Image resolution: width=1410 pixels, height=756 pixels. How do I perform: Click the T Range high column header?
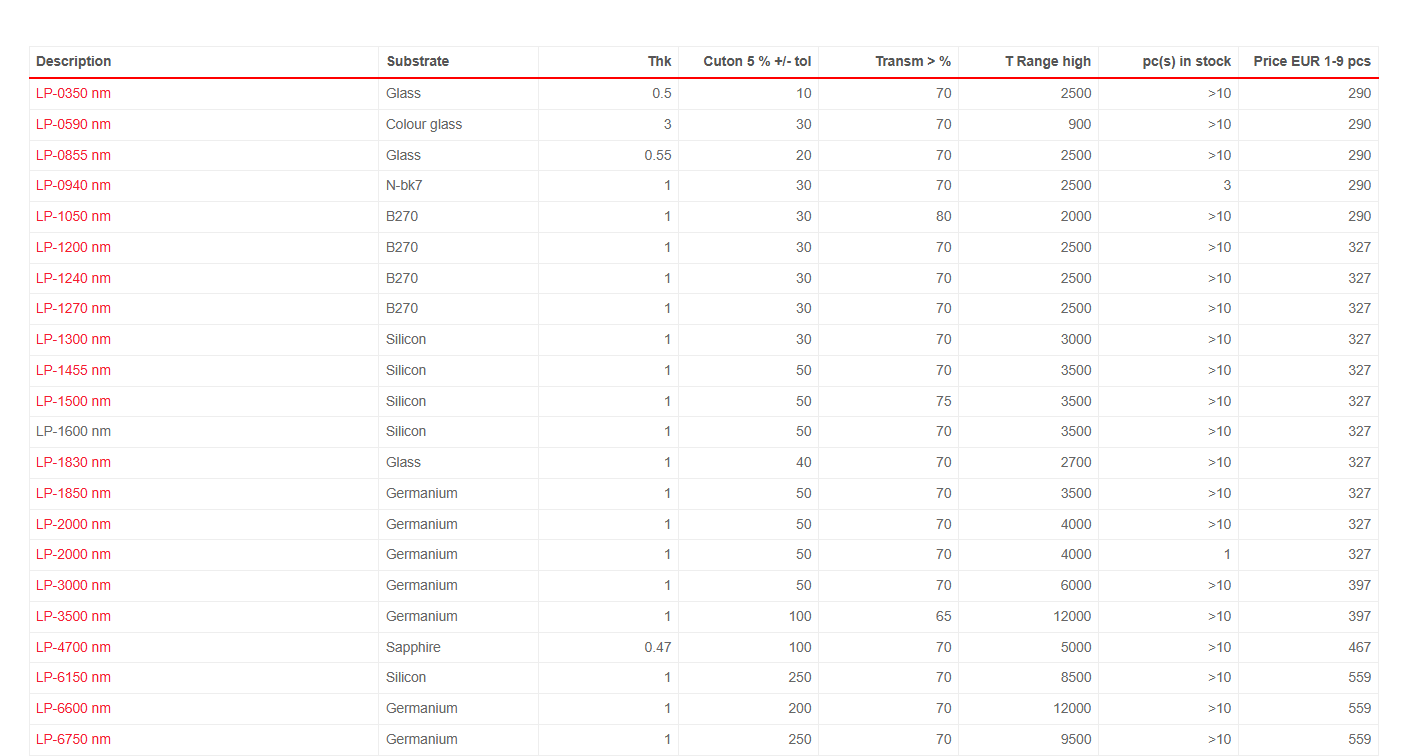tap(1048, 62)
